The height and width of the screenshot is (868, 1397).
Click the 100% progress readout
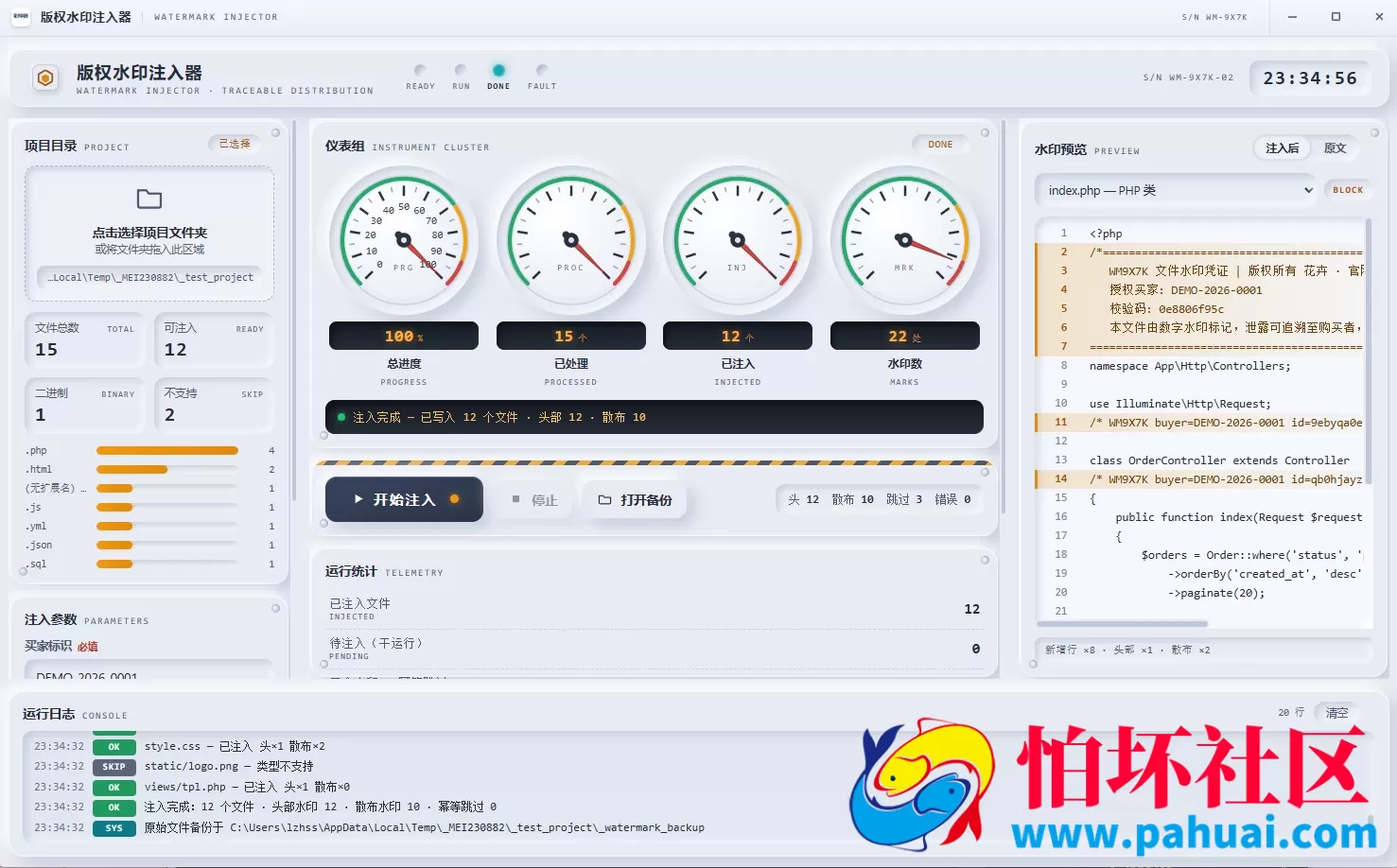pyautogui.click(x=404, y=336)
